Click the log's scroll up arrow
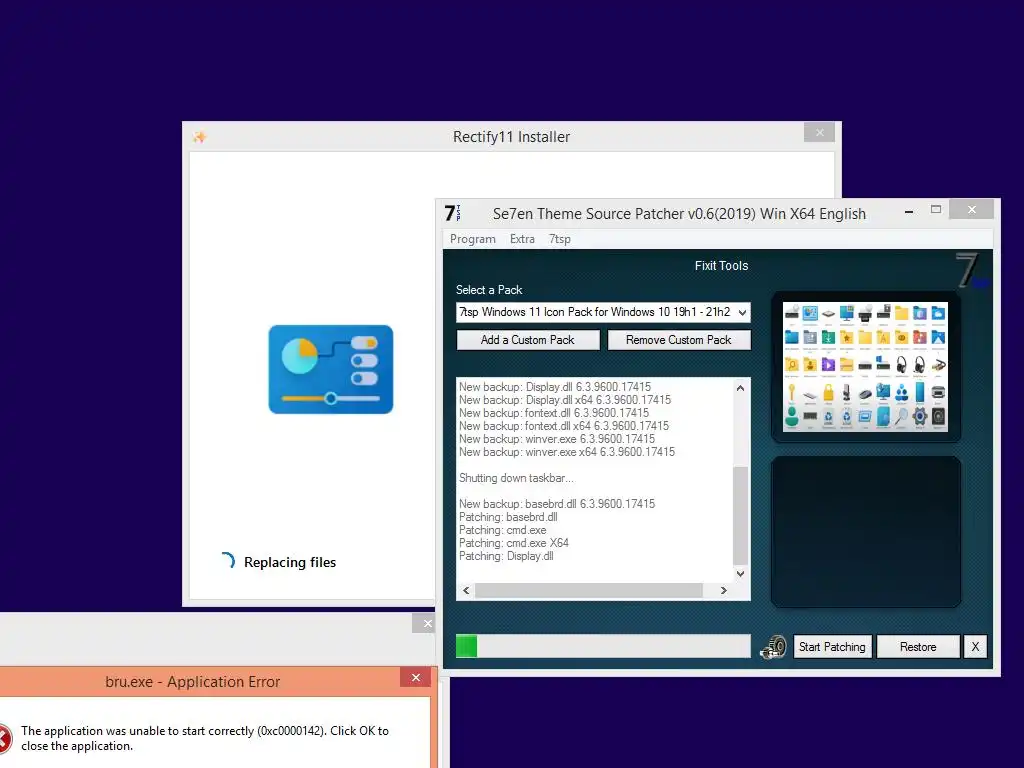The image size is (1024, 768). tap(740, 388)
